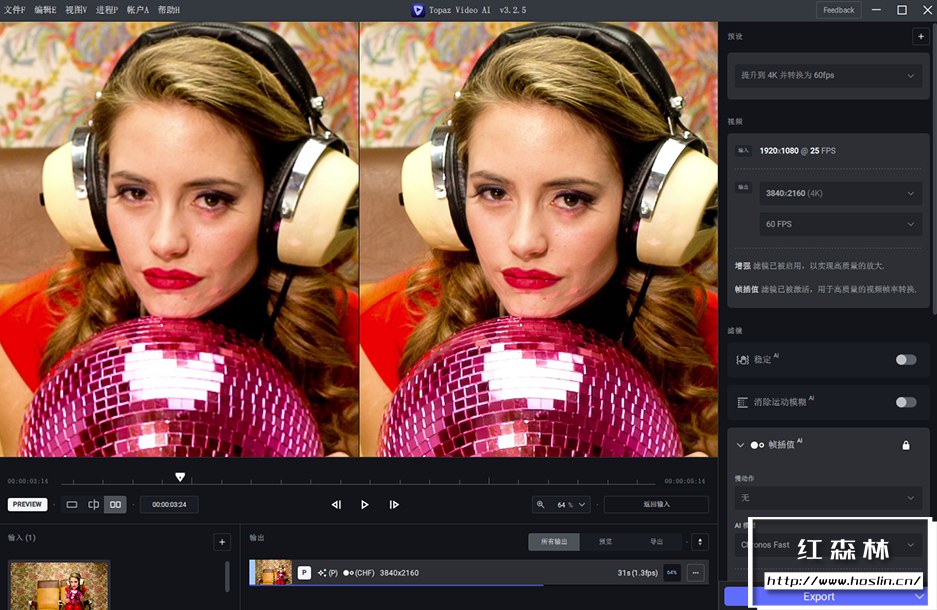
Task: Click the lock icon on 帧插值
Action: coord(906,445)
